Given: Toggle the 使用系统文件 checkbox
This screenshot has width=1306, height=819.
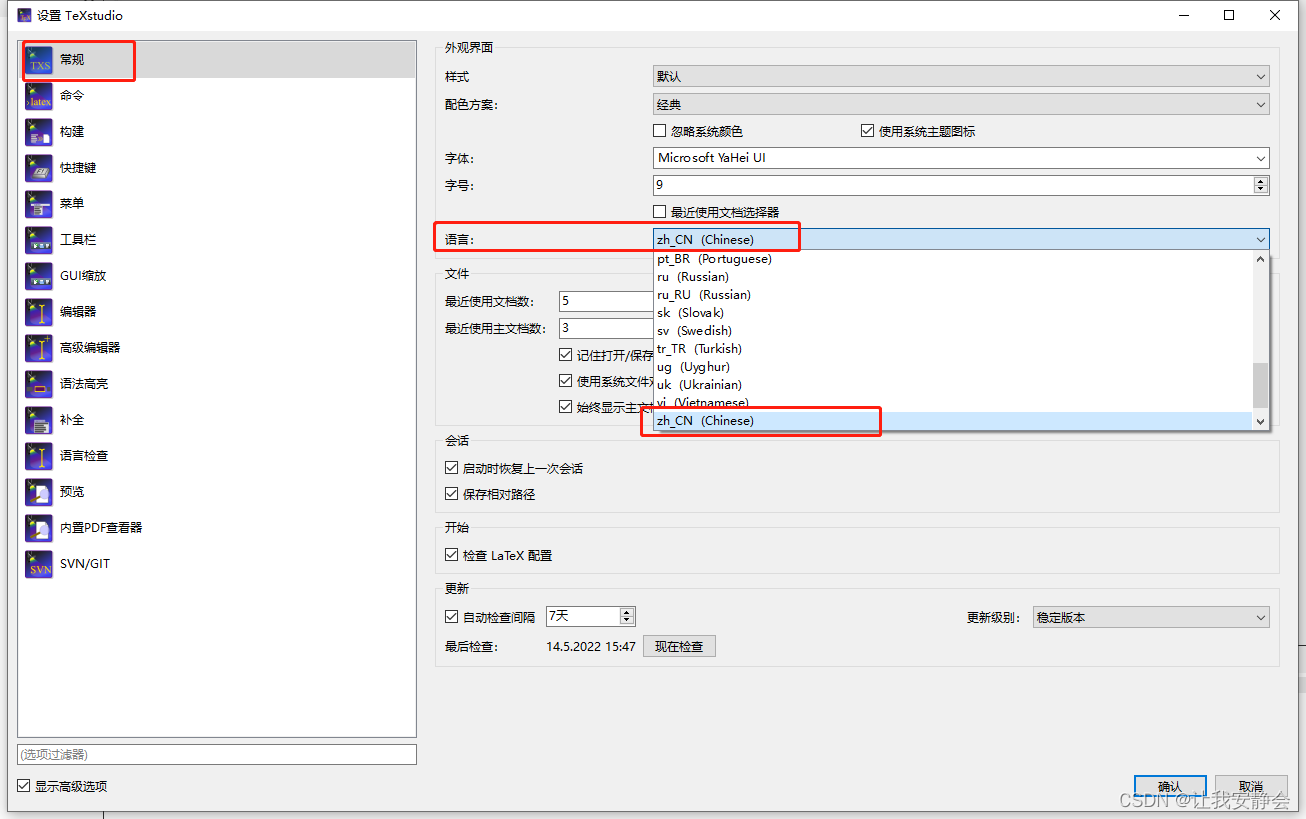Looking at the screenshot, I should tap(566, 381).
